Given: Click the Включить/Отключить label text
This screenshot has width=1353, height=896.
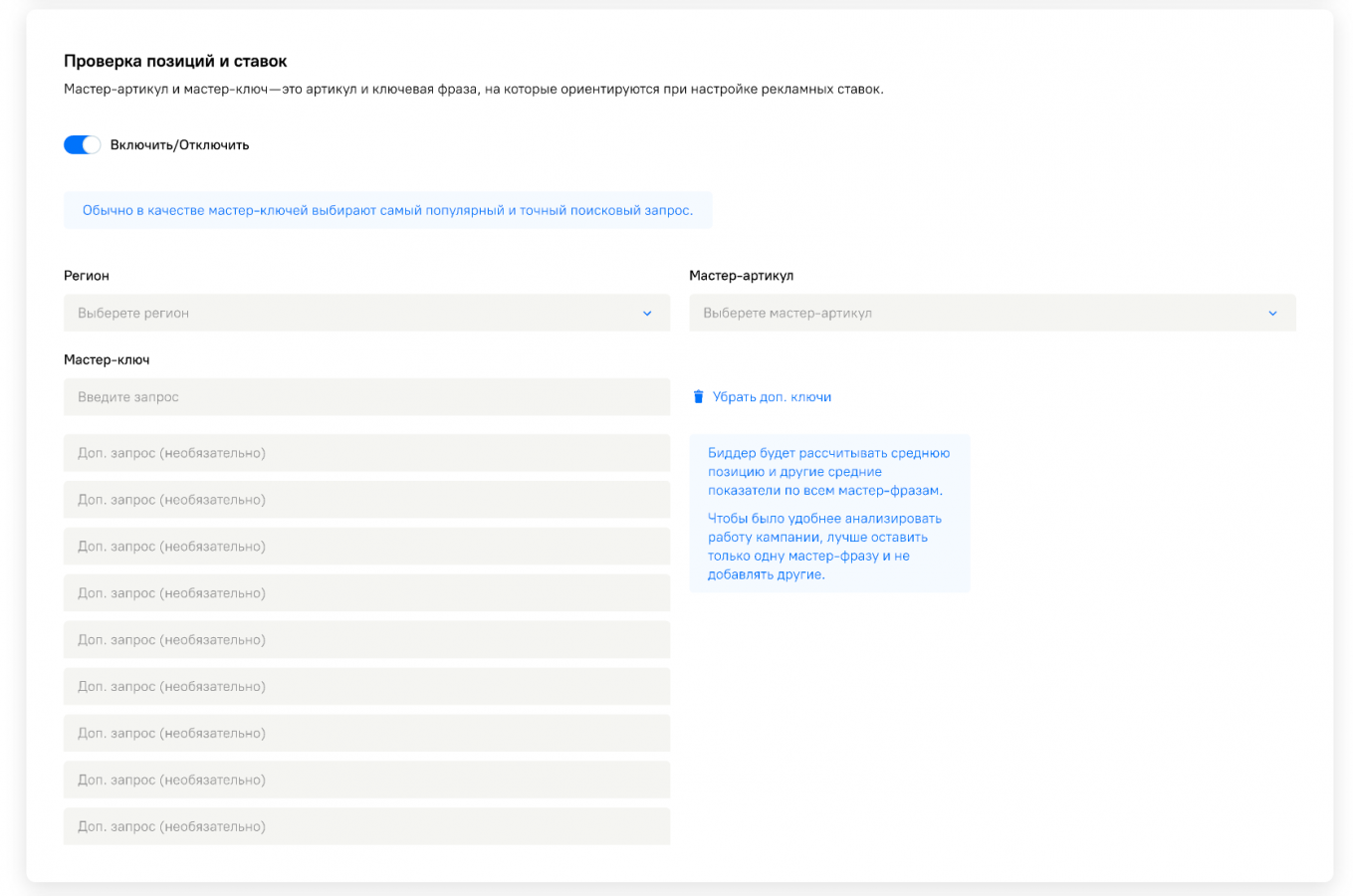Looking at the screenshot, I should click(179, 145).
